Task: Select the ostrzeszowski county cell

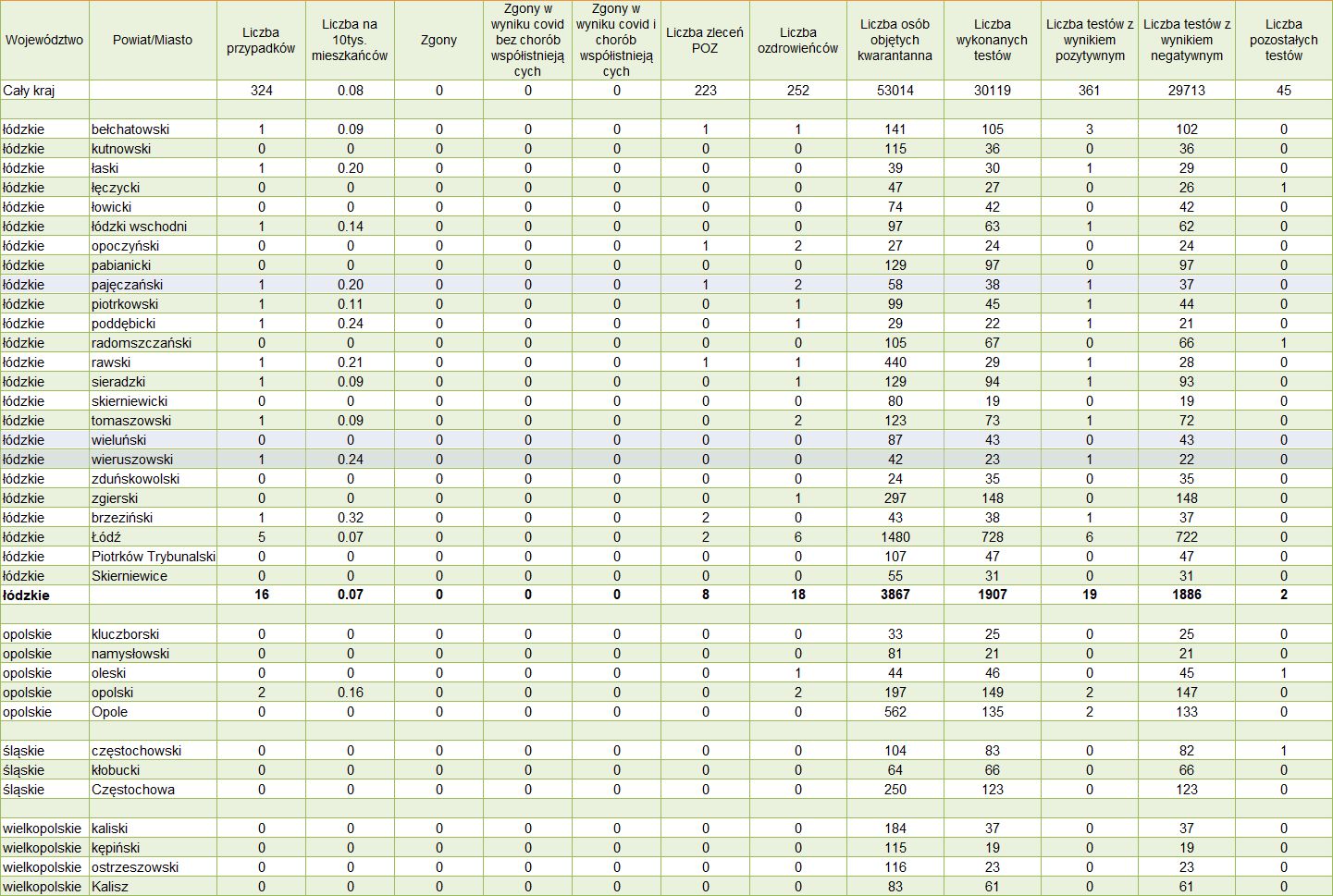Action: click(153, 867)
